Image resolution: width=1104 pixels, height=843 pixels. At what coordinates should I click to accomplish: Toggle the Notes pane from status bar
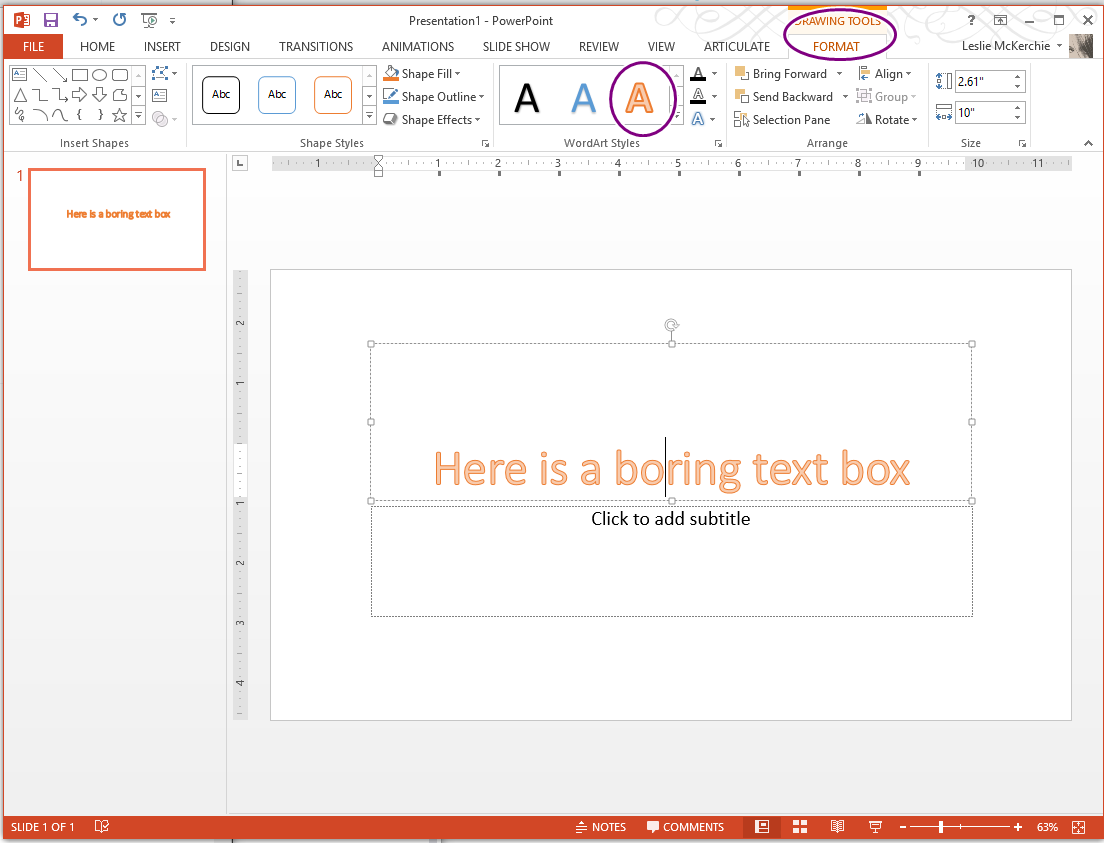[601, 827]
